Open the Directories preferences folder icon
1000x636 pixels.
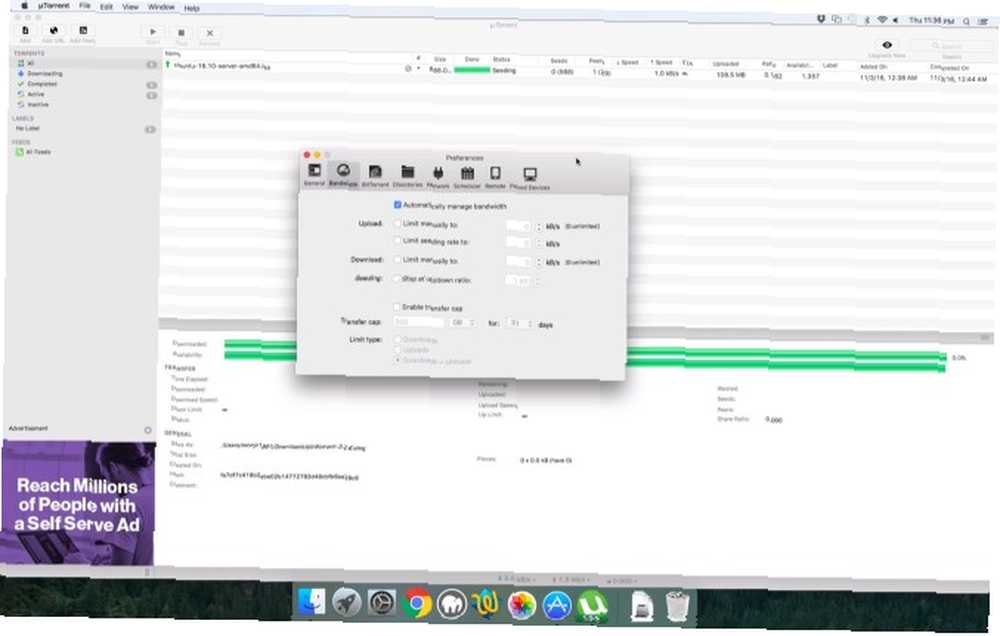pos(408,172)
